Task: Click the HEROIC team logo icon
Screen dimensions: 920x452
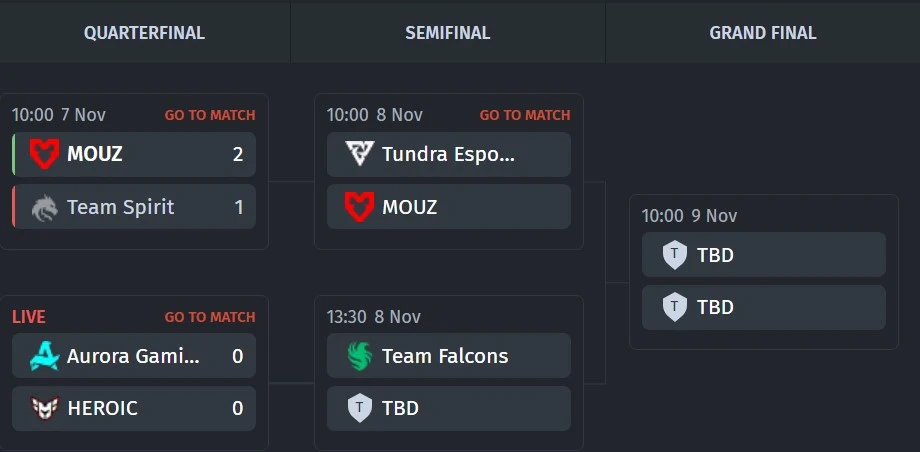Action: (x=44, y=408)
